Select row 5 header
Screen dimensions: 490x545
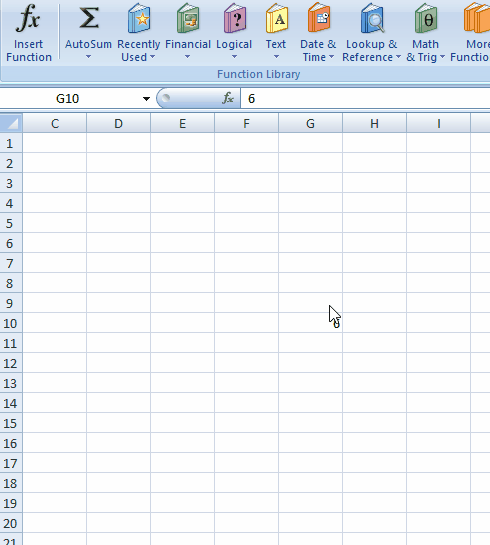11,223
